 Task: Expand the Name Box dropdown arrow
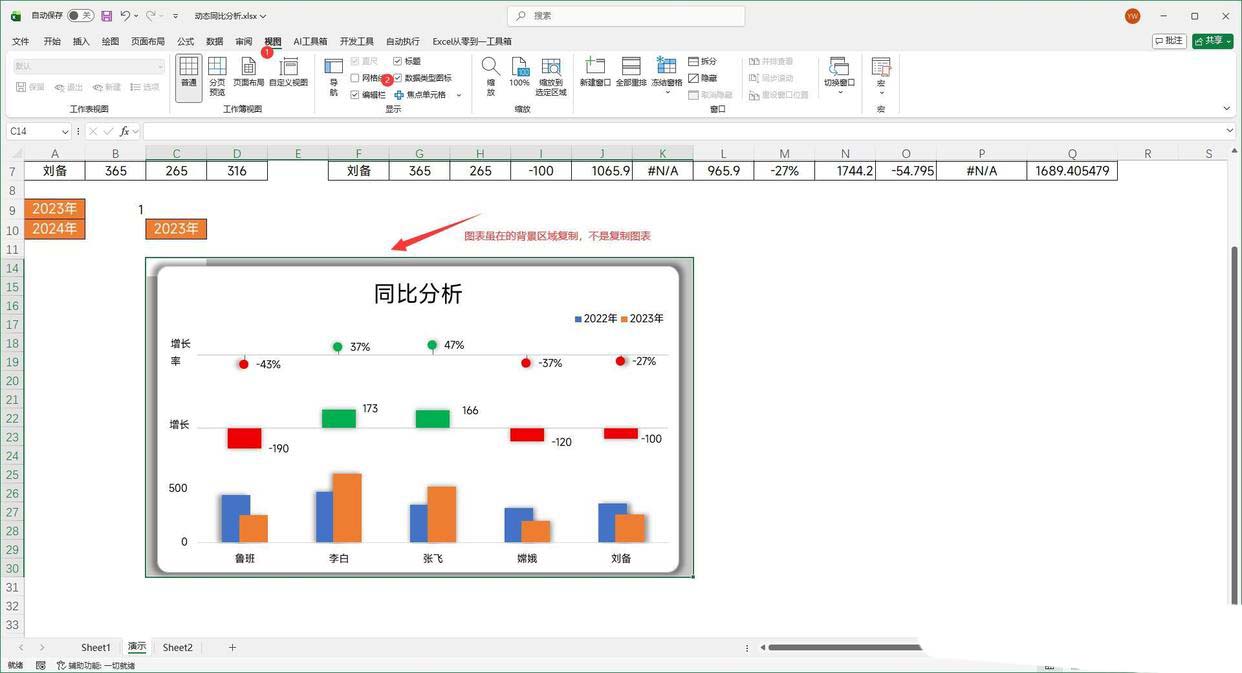(66, 132)
